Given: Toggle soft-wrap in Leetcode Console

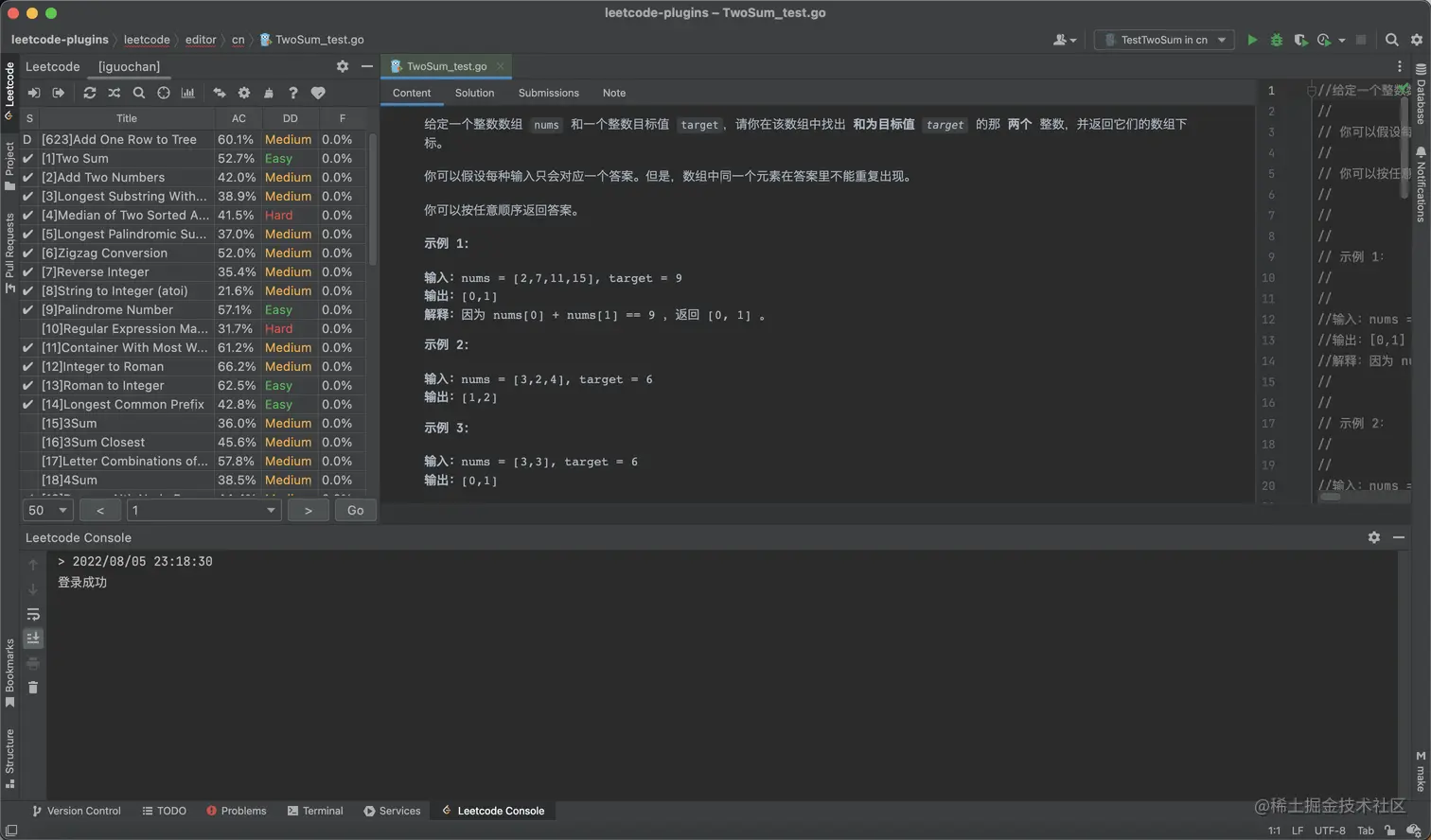Looking at the screenshot, I should 33,614.
